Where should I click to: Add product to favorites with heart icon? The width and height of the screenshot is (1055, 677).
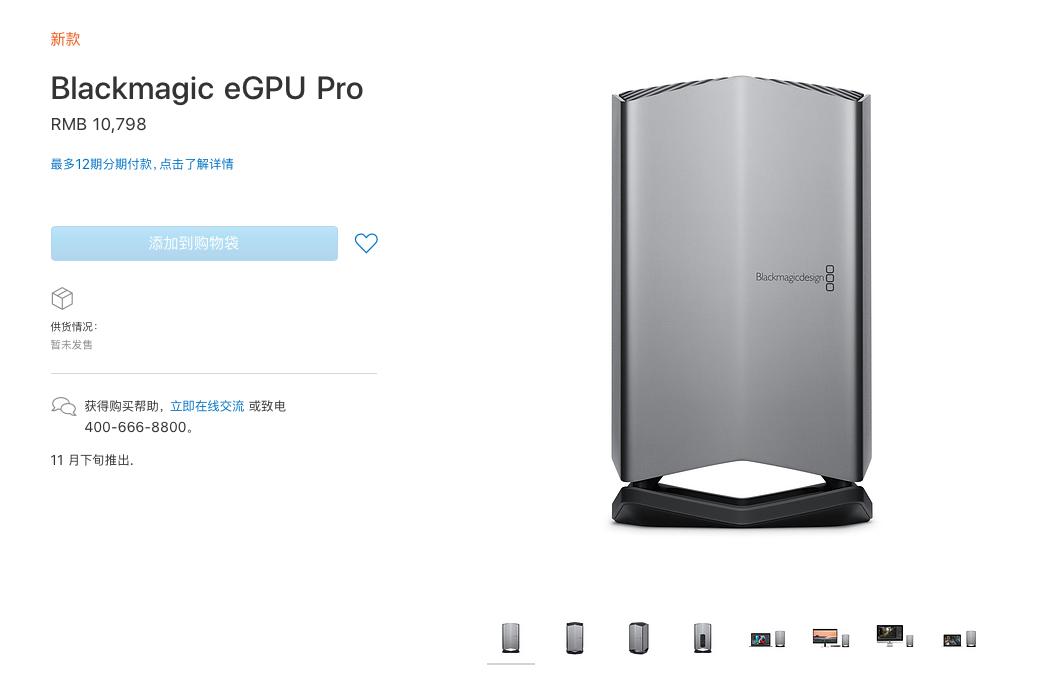366,243
